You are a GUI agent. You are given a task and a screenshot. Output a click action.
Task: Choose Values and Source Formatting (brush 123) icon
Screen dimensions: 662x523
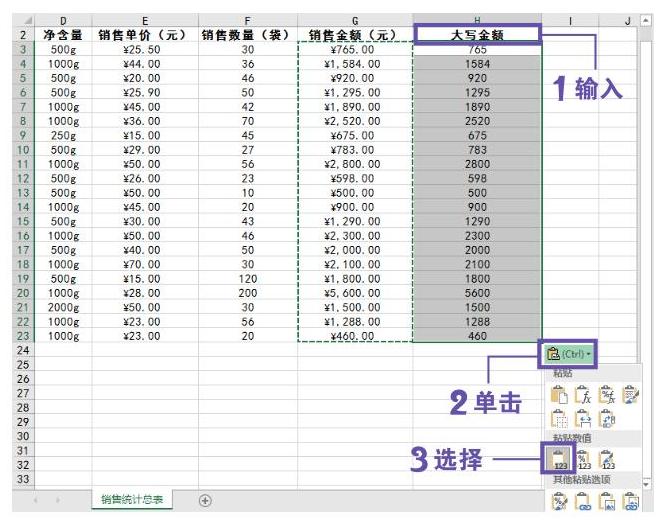click(607, 459)
